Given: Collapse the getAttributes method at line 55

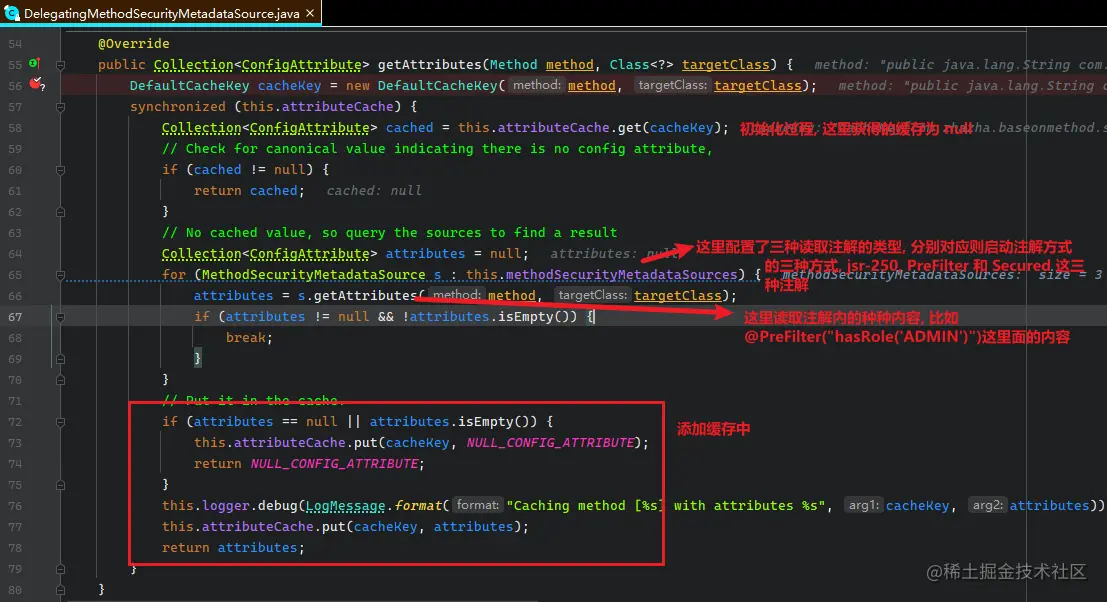Looking at the screenshot, I should pos(60,65).
